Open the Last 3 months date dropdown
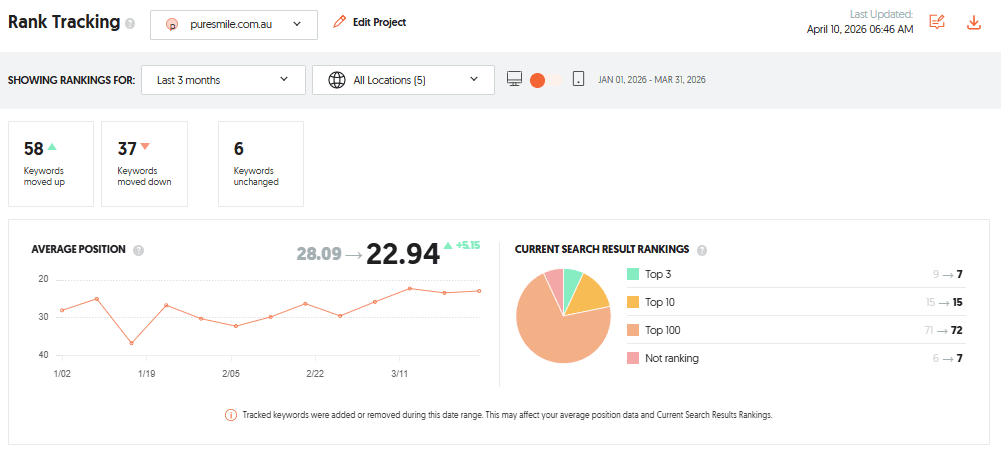This screenshot has height=453, width=1001. (x=223, y=80)
